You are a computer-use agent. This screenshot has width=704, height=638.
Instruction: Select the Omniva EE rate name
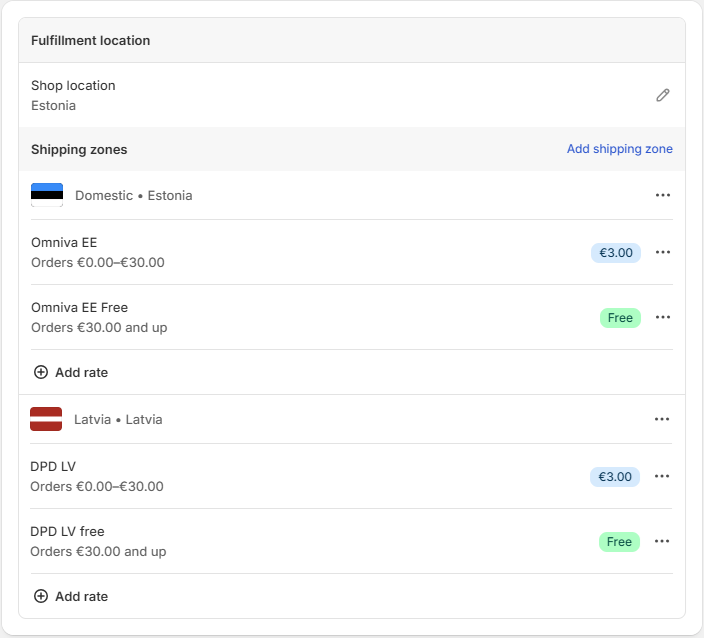coord(64,242)
